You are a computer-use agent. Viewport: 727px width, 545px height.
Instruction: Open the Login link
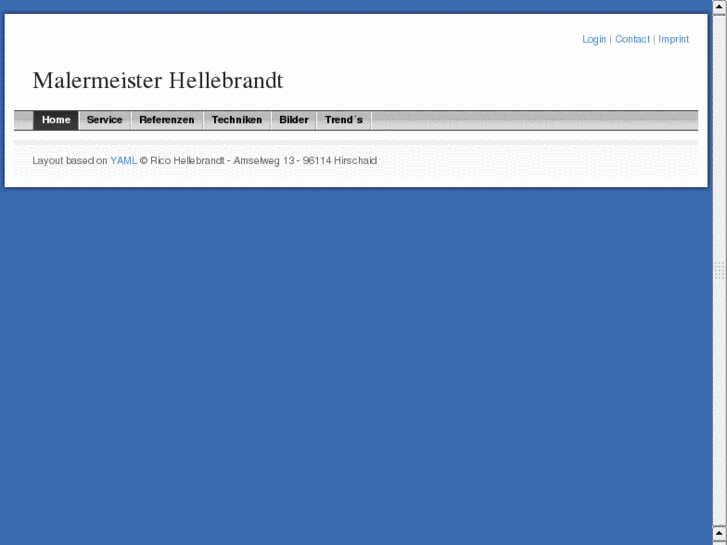[x=594, y=39]
